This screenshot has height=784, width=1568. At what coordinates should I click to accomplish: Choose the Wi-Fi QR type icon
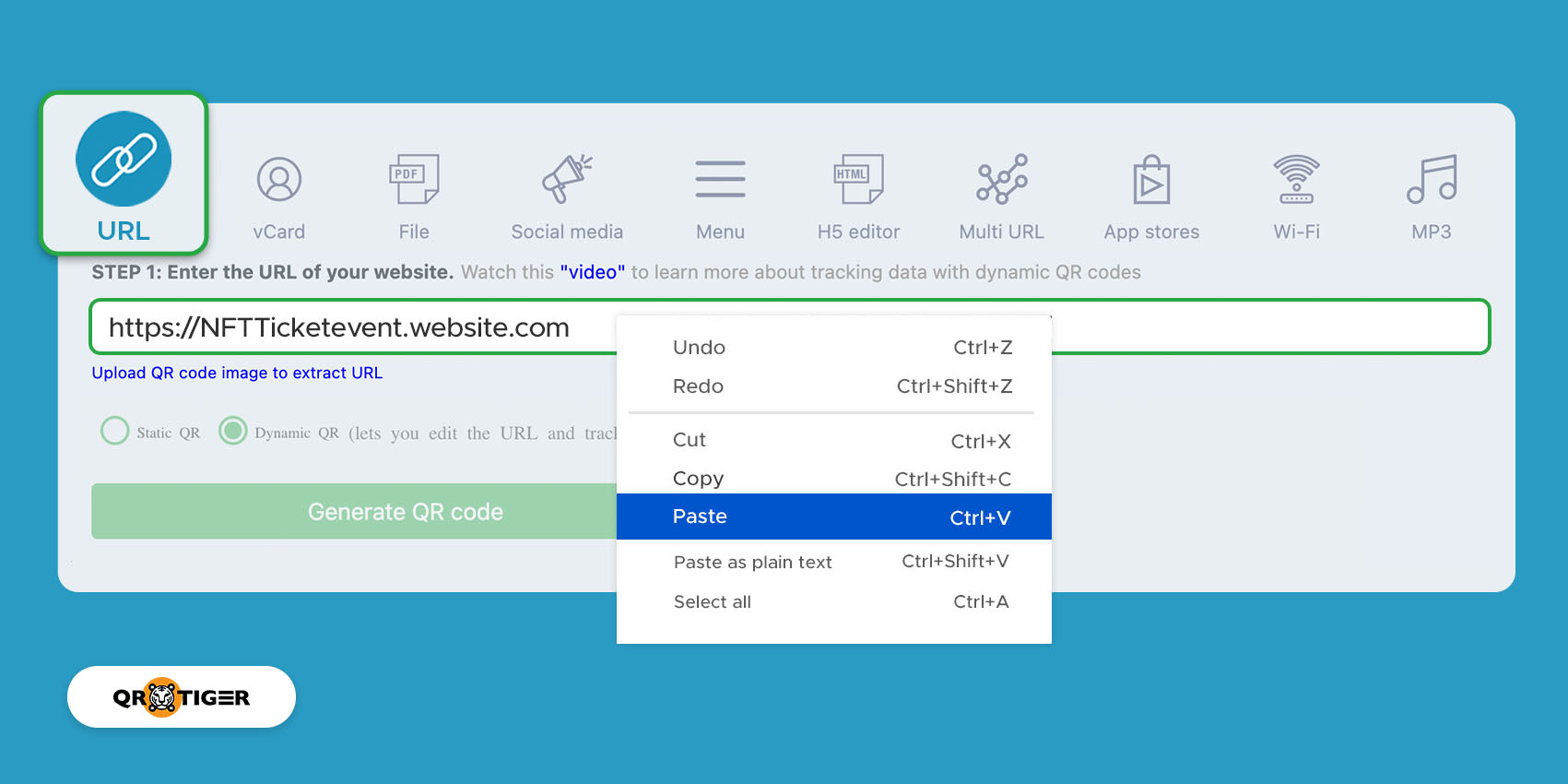click(1296, 179)
